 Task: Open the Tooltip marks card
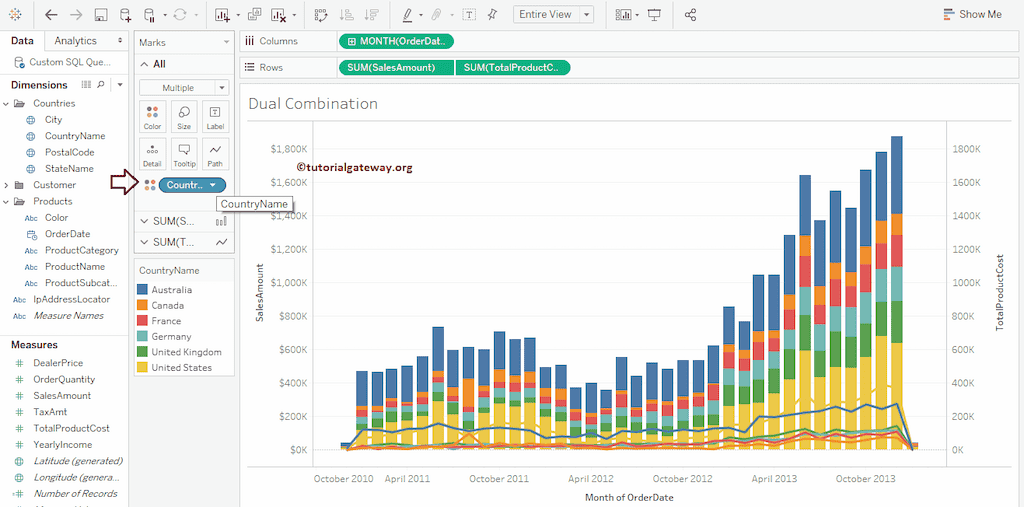[x=184, y=153]
